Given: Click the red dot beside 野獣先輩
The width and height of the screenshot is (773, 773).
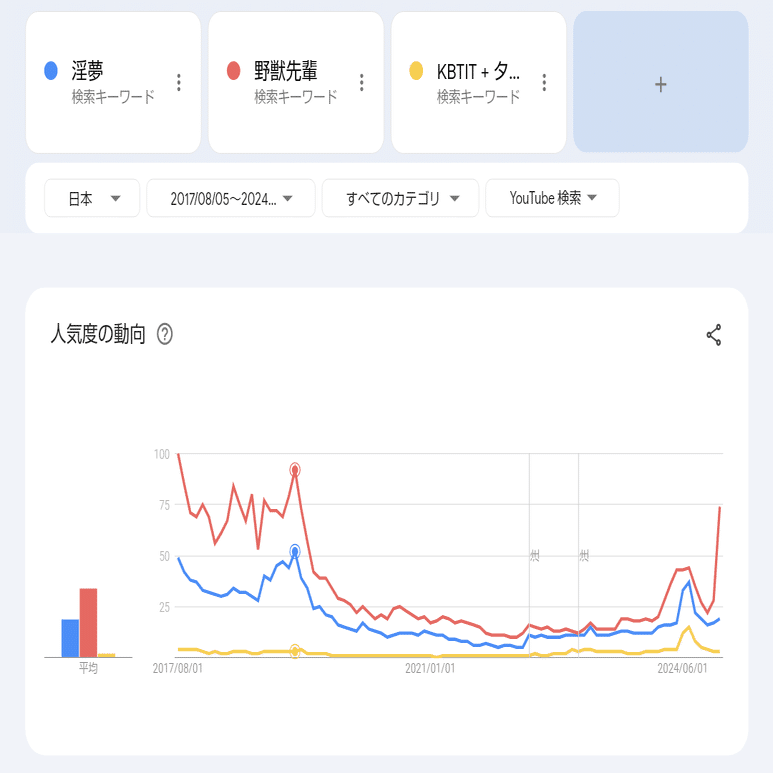Looking at the screenshot, I should pos(234,71).
